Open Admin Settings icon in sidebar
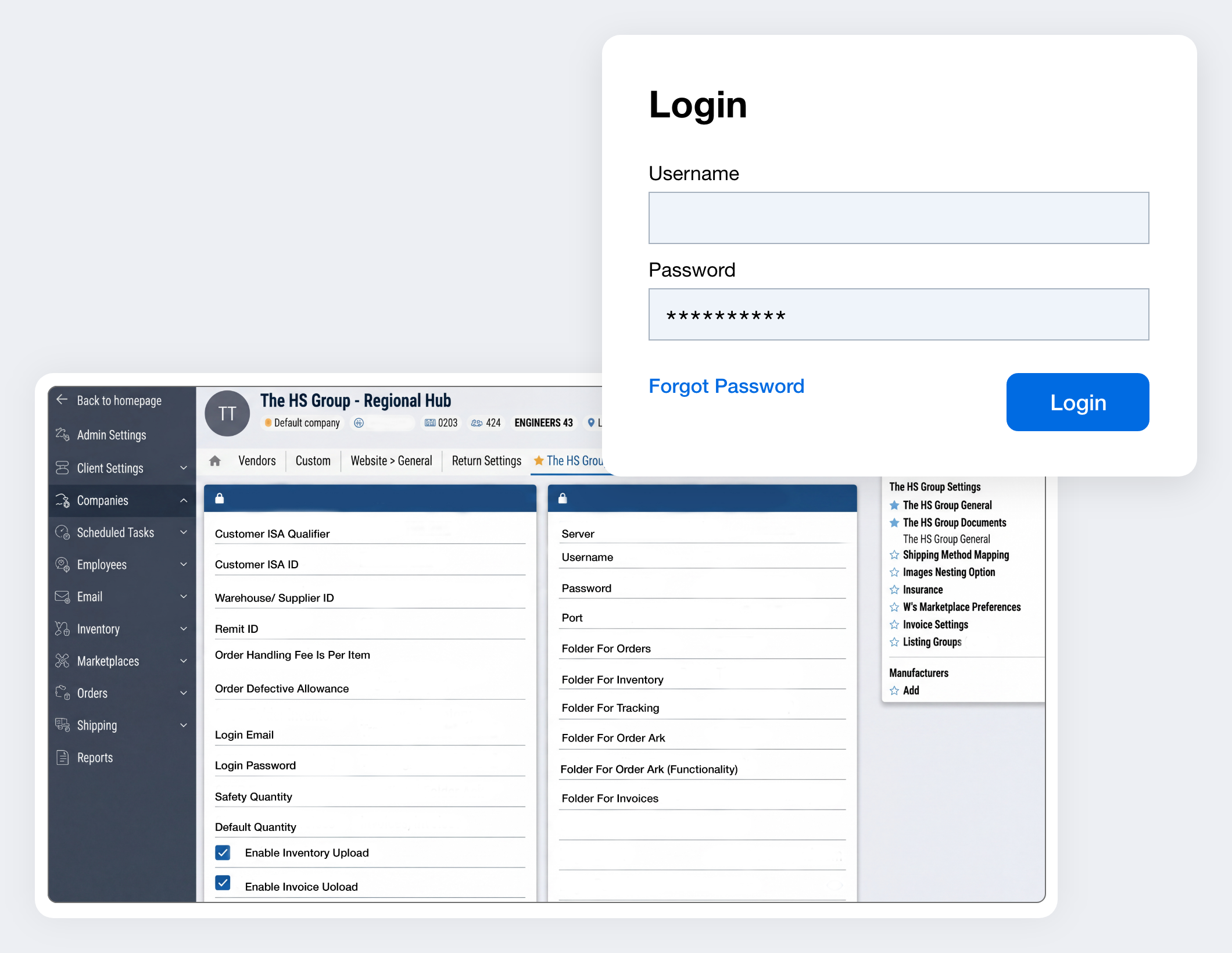 (62, 435)
